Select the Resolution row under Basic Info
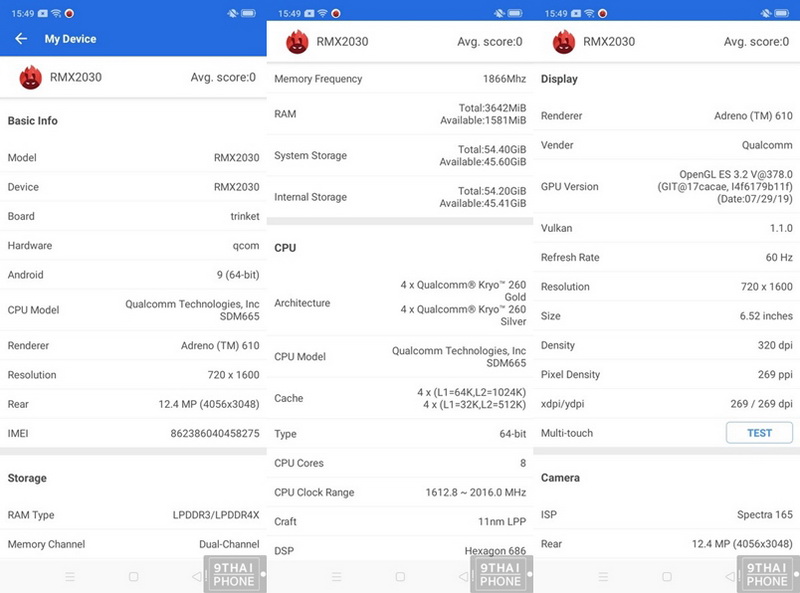Screen dimensions: 800x593 click(133, 375)
